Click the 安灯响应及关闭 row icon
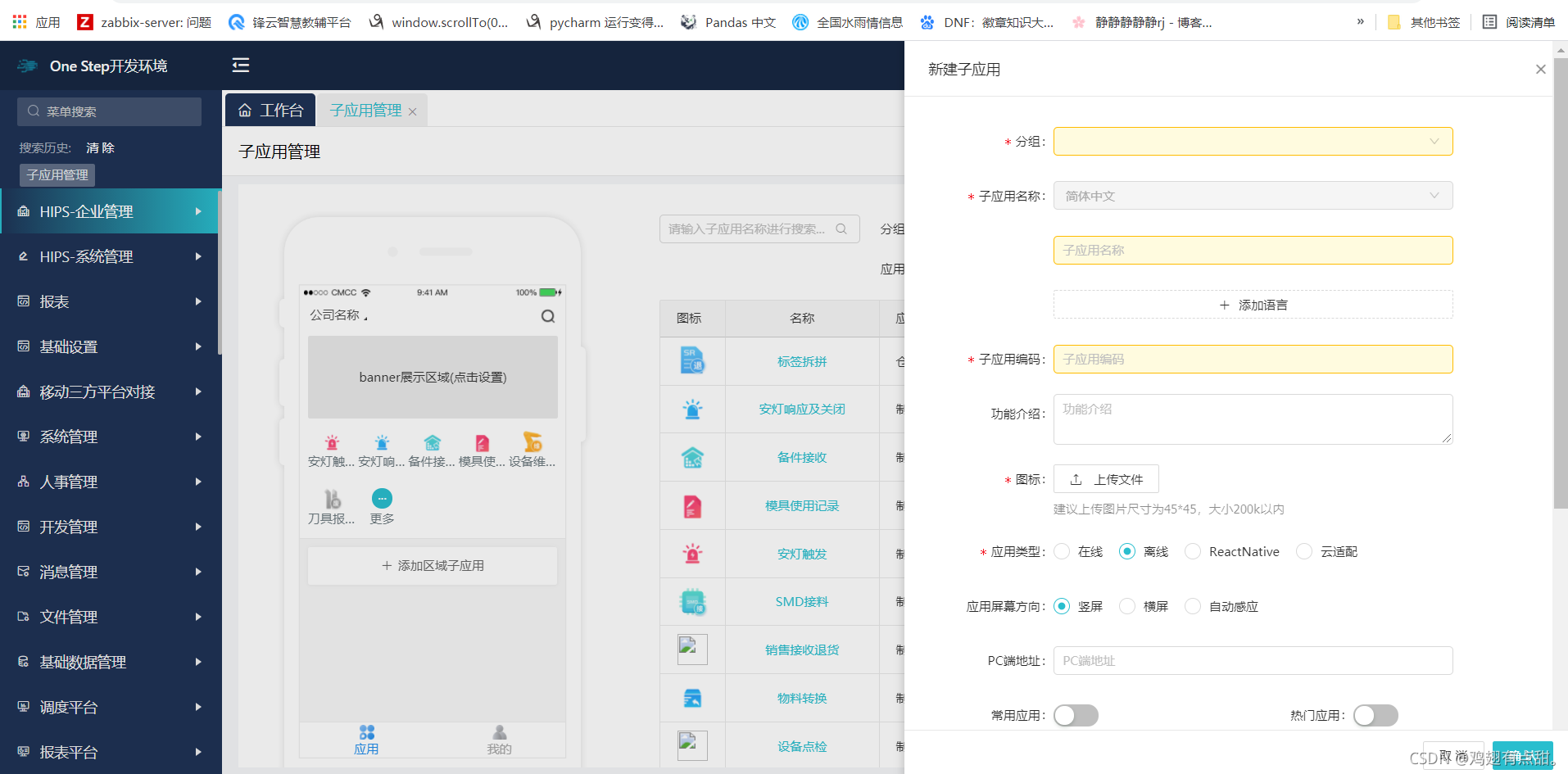 coord(692,409)
